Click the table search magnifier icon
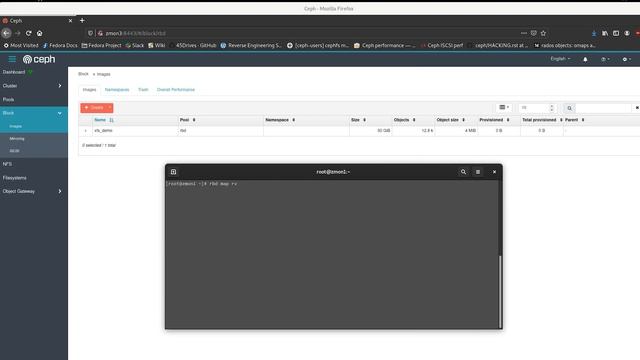 569,108
